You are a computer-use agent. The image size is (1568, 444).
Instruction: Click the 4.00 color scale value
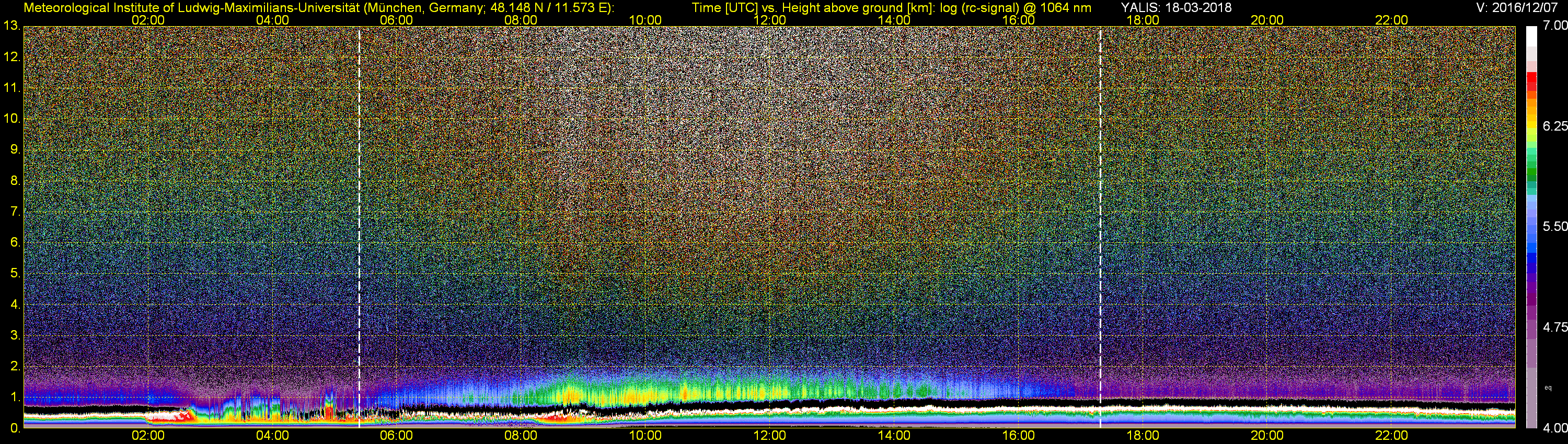point(1554,428)
